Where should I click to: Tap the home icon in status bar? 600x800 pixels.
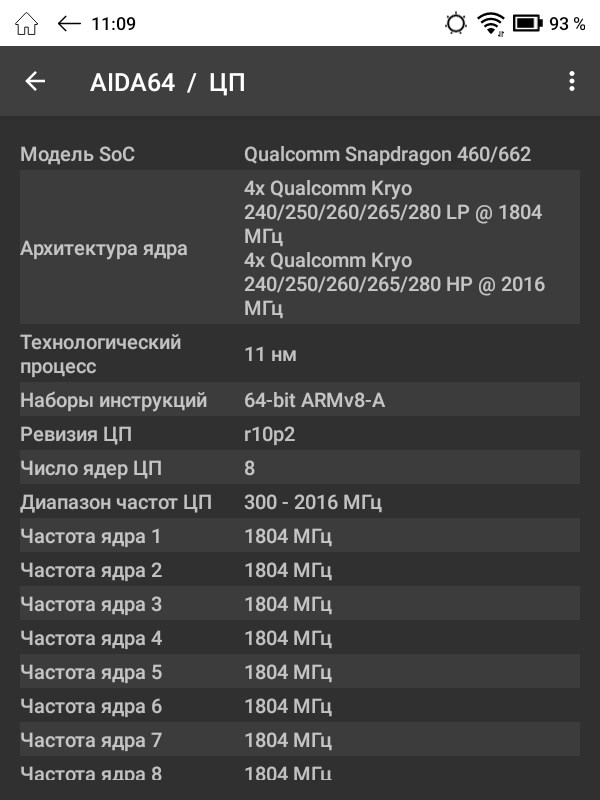[27, 23]
